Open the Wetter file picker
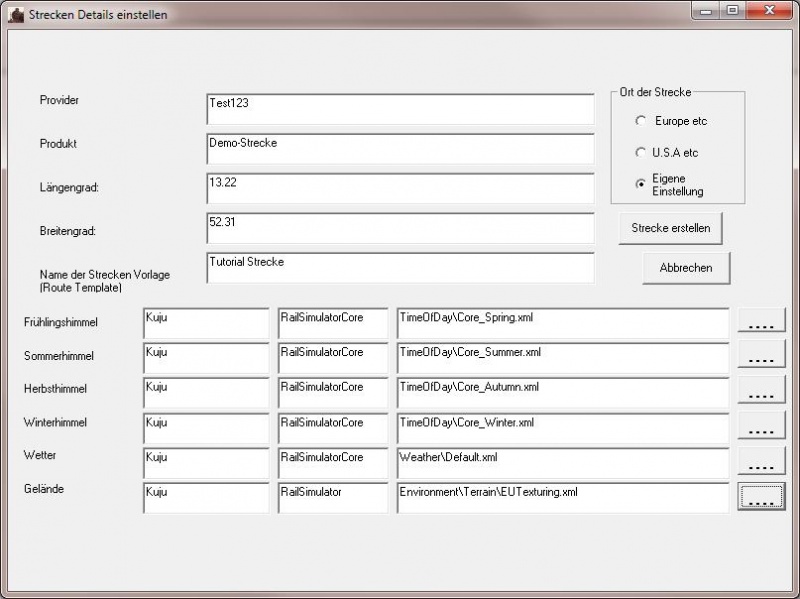Viewport: 800px width, 599px height. tap(761, 460)
